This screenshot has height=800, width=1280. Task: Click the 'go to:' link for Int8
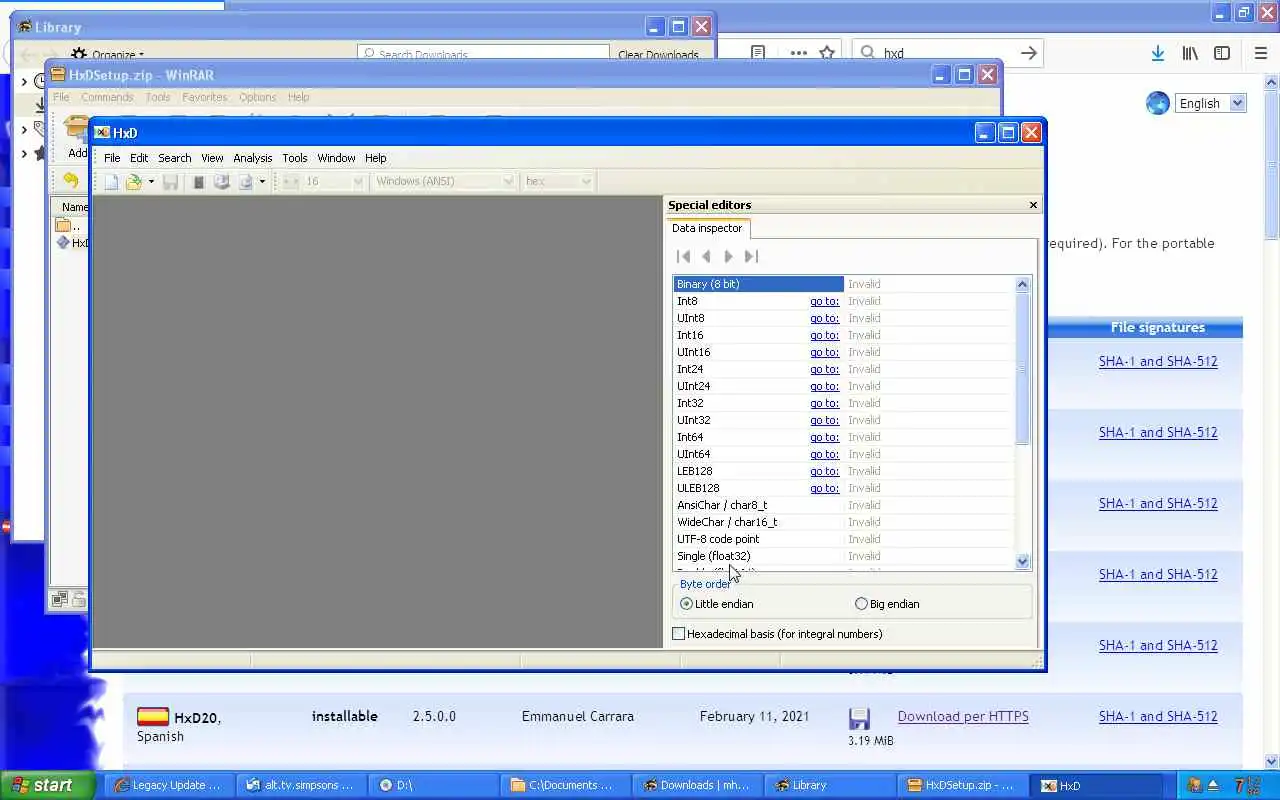click(x=824, y=301)
